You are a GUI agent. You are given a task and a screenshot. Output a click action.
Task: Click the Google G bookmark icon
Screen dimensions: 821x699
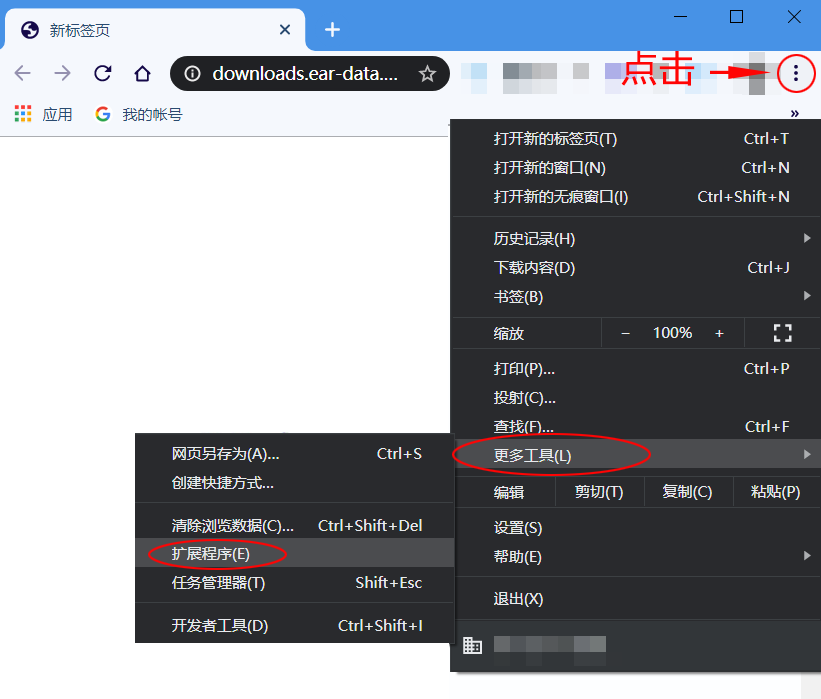coord(103,114)
